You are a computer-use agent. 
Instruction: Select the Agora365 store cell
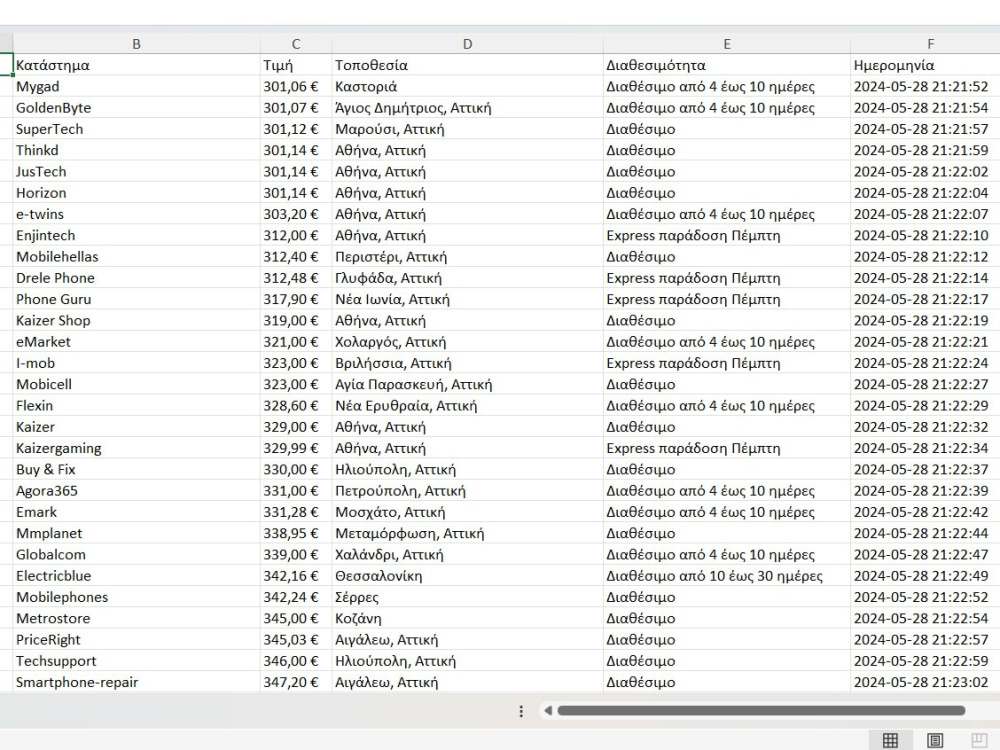pyautogui.click(x=136, y=490)
